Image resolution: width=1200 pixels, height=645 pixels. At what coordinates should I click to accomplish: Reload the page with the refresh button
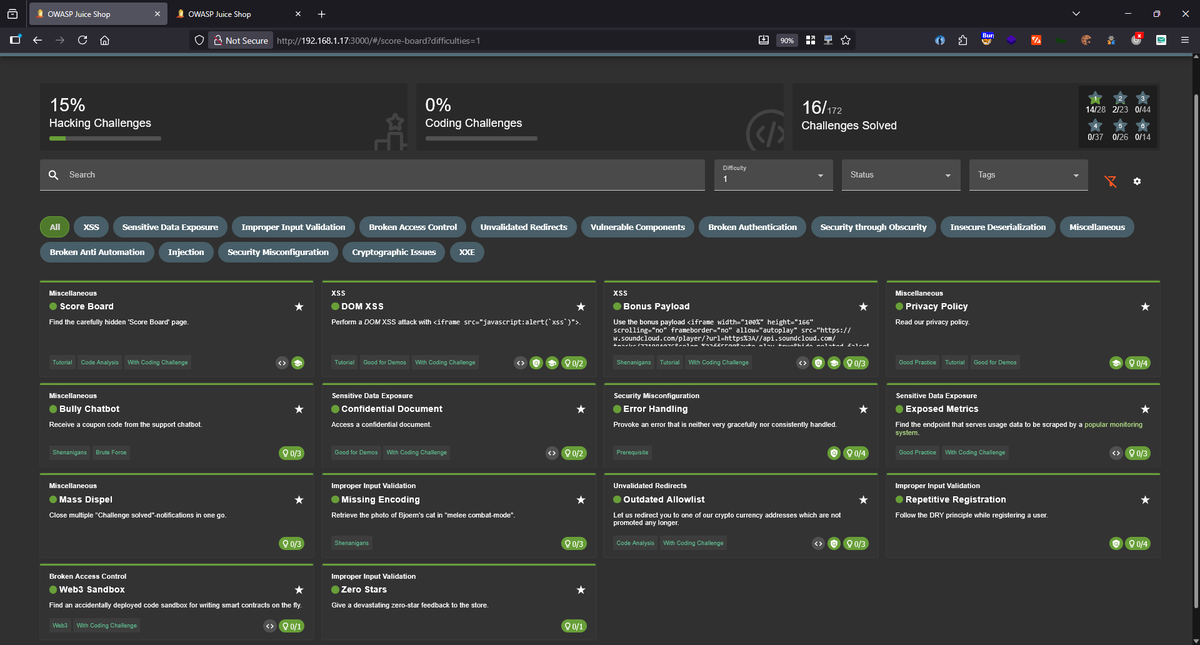click(x=82, y=40)
